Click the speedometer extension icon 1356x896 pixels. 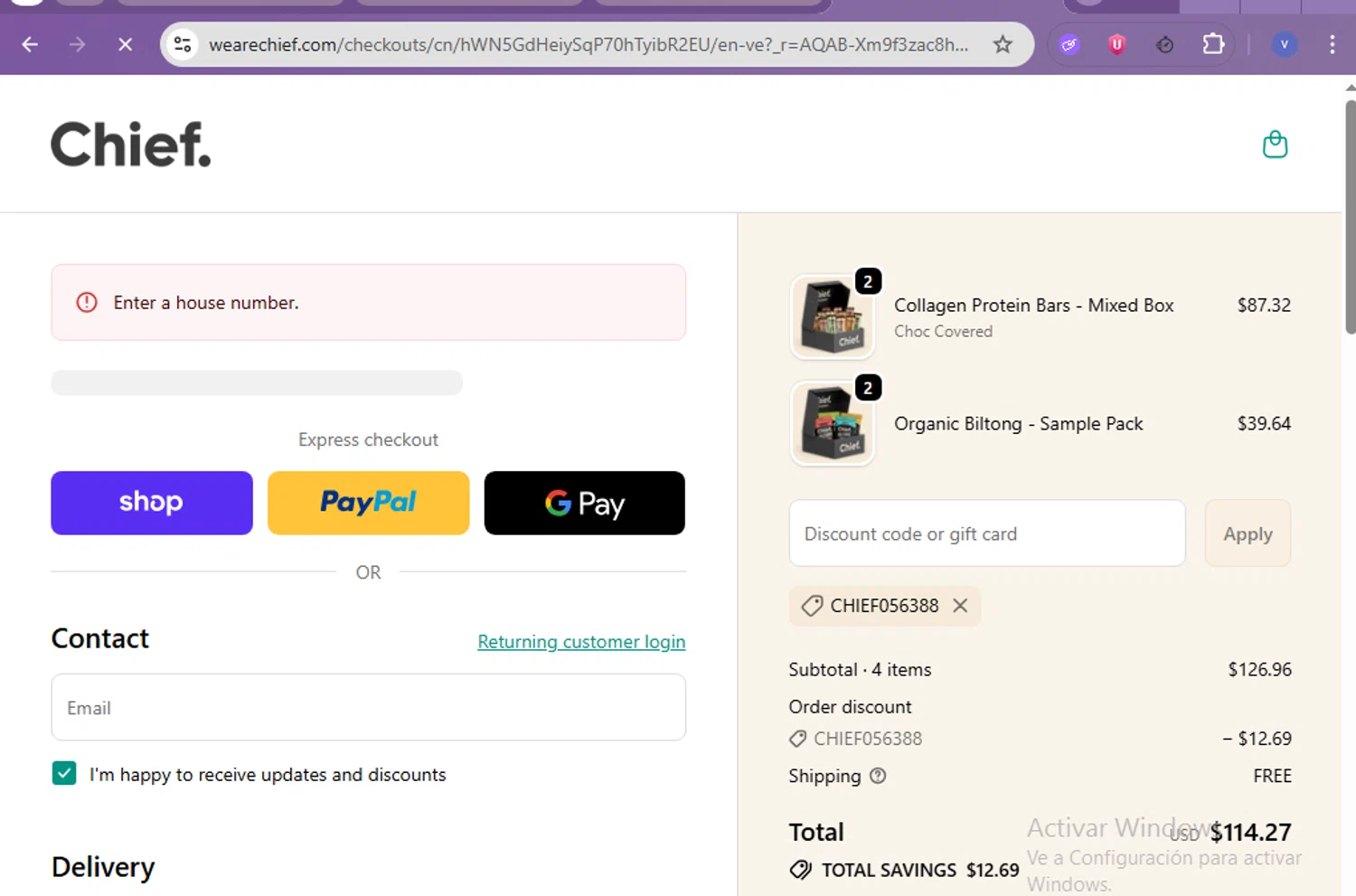1165,44
